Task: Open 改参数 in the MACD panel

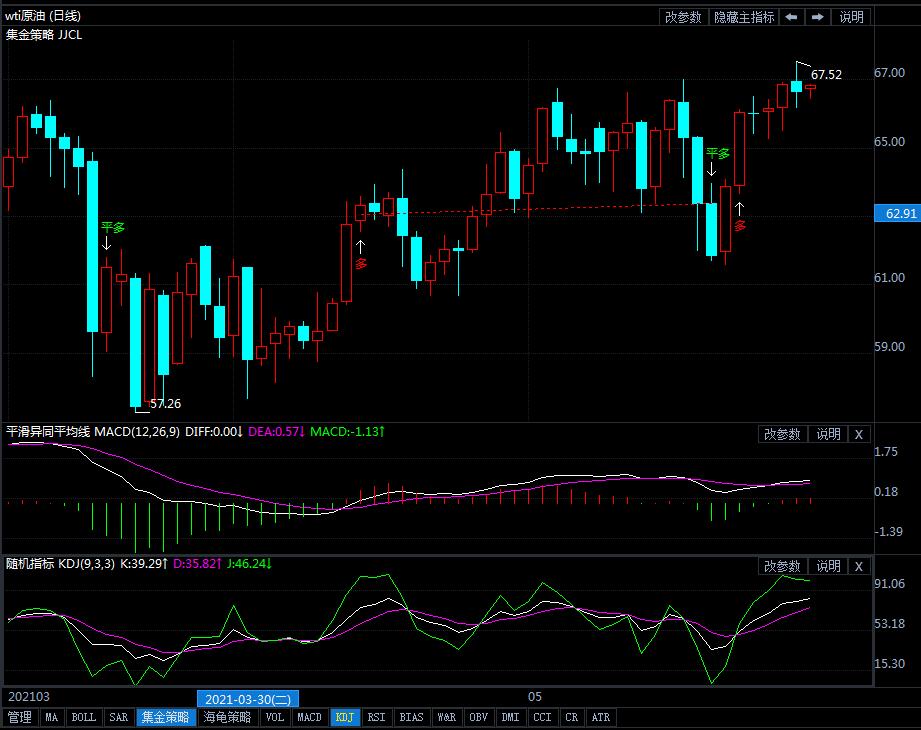Action: tap(782, 434)
